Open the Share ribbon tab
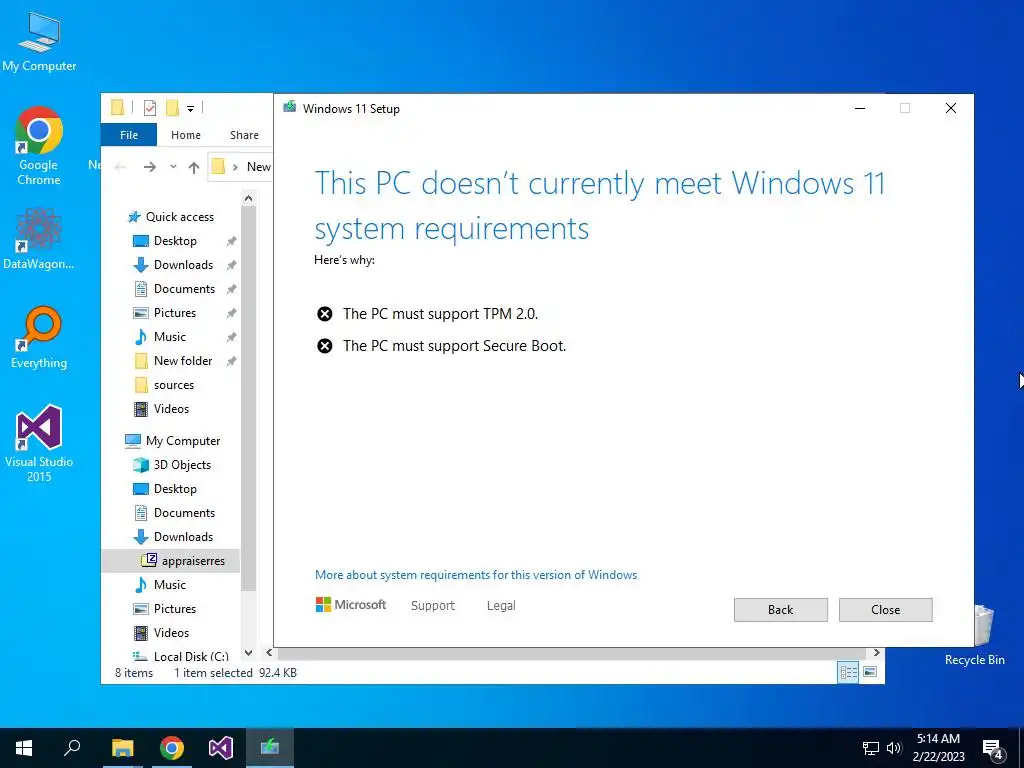Screen dimensions: 1024x768 (244, 135)
